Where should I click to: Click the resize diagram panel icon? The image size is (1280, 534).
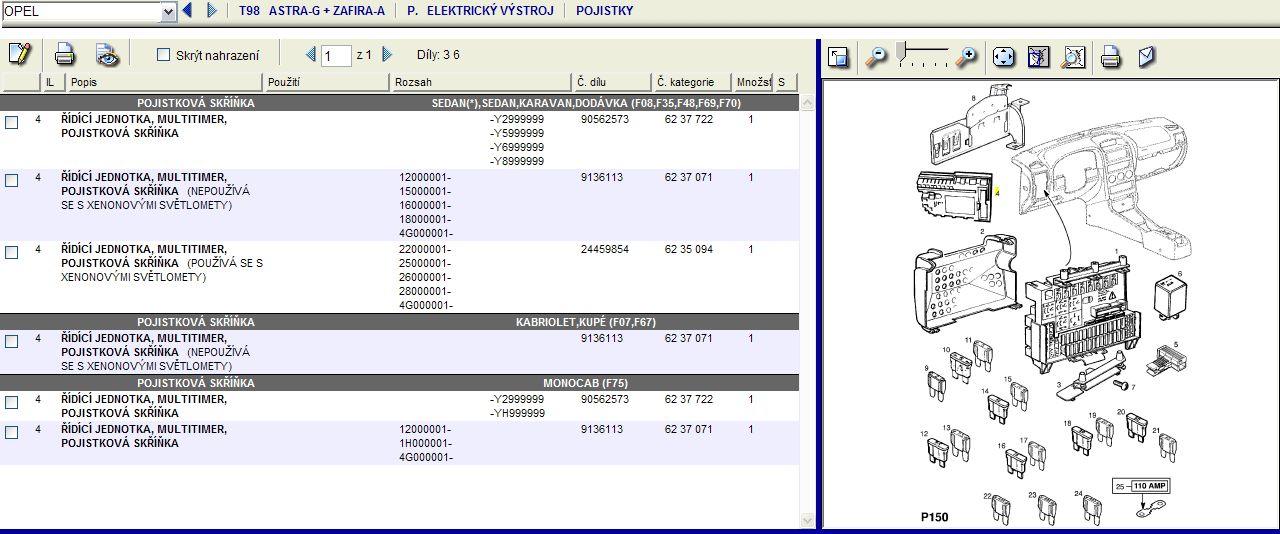839,57
